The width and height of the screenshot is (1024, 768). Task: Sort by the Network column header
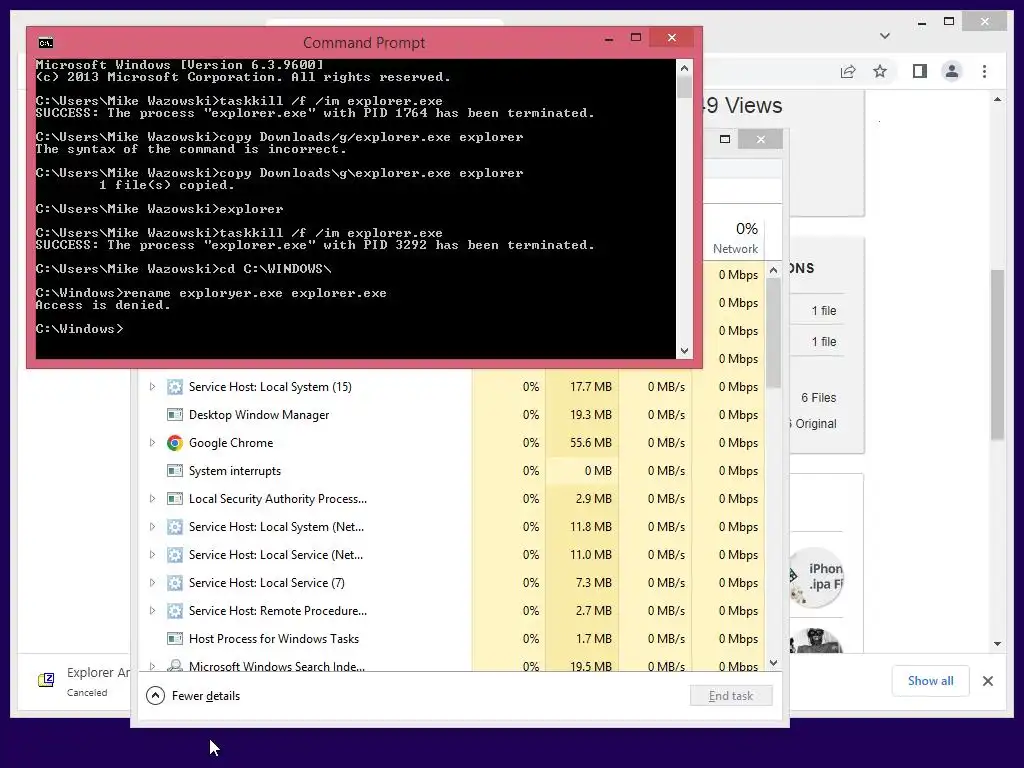click(735, 238)
